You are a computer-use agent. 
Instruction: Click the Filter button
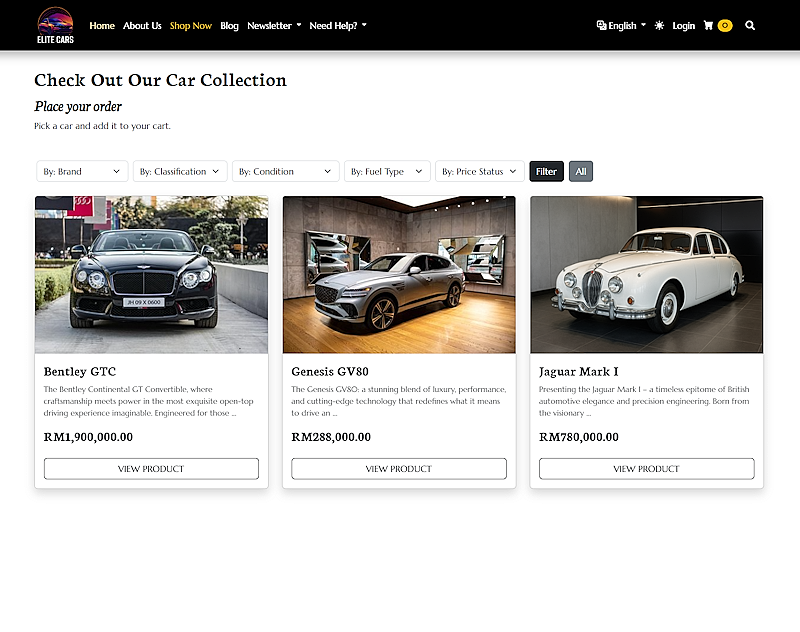[x=546, y=171]
